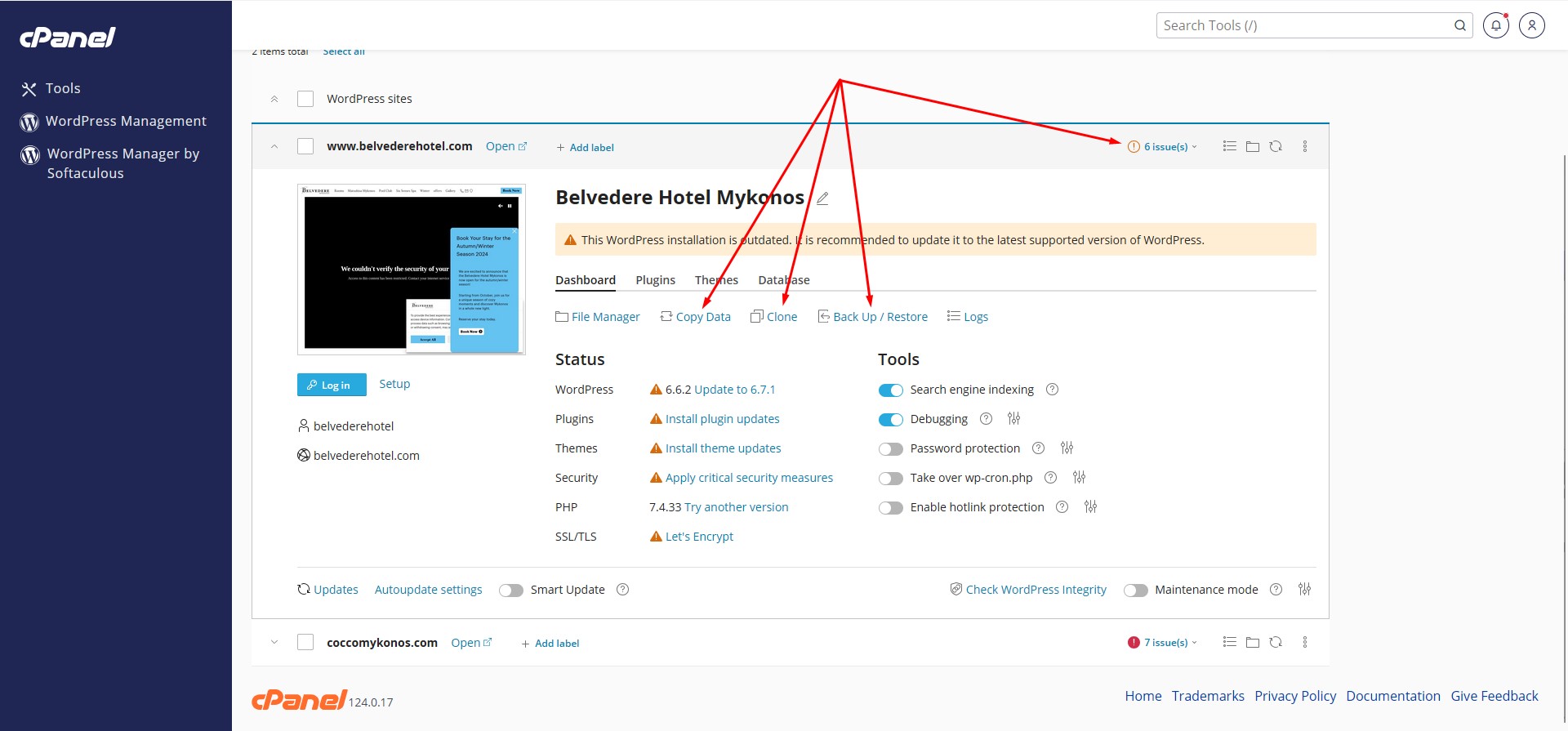Open folder icon in belvederehotel.com row
The height and width of the screenshot is (731, 1568).
(x=1252, y=147)
